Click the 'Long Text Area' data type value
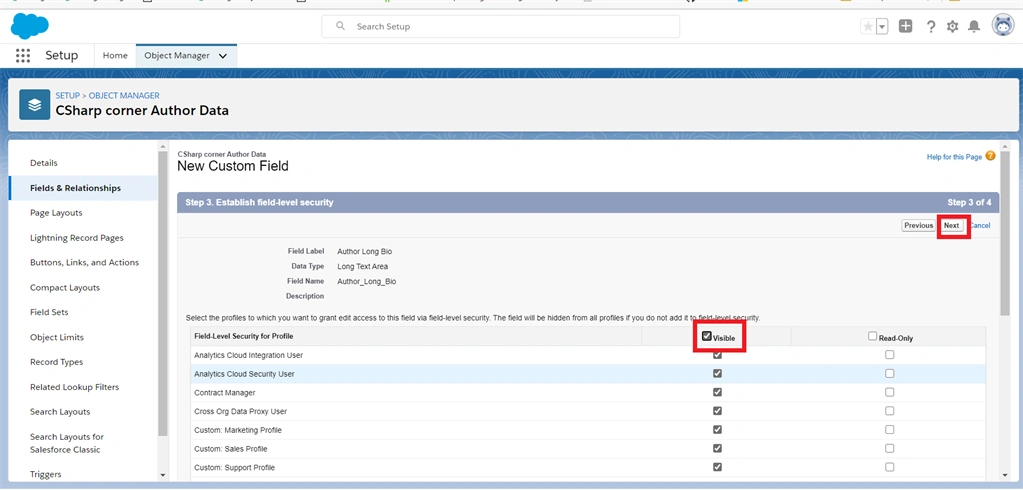Viewport: 1023px width, 490px height. pyautogui.click(x=363, y=266)
